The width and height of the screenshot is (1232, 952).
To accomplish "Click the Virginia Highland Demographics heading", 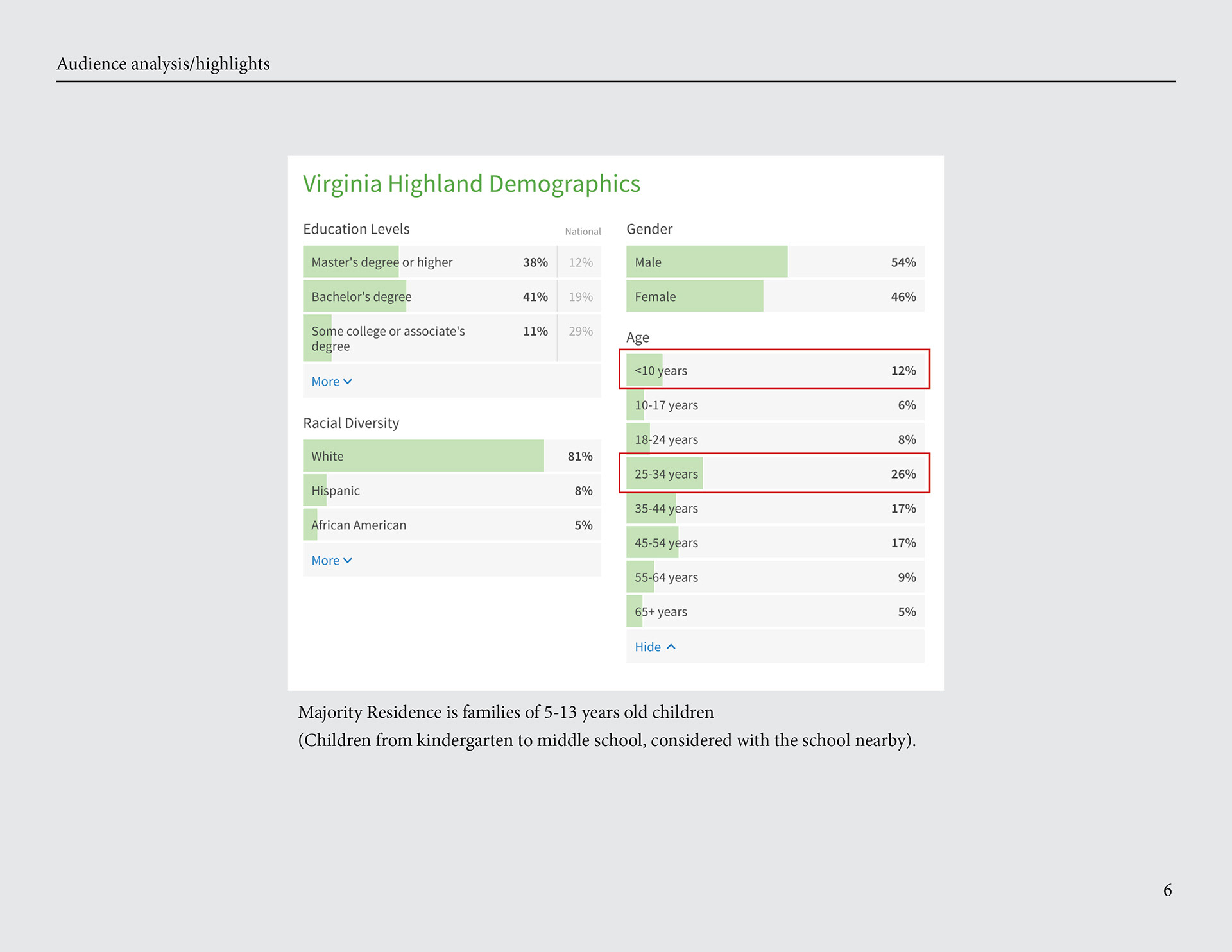I will click(472, 184).
